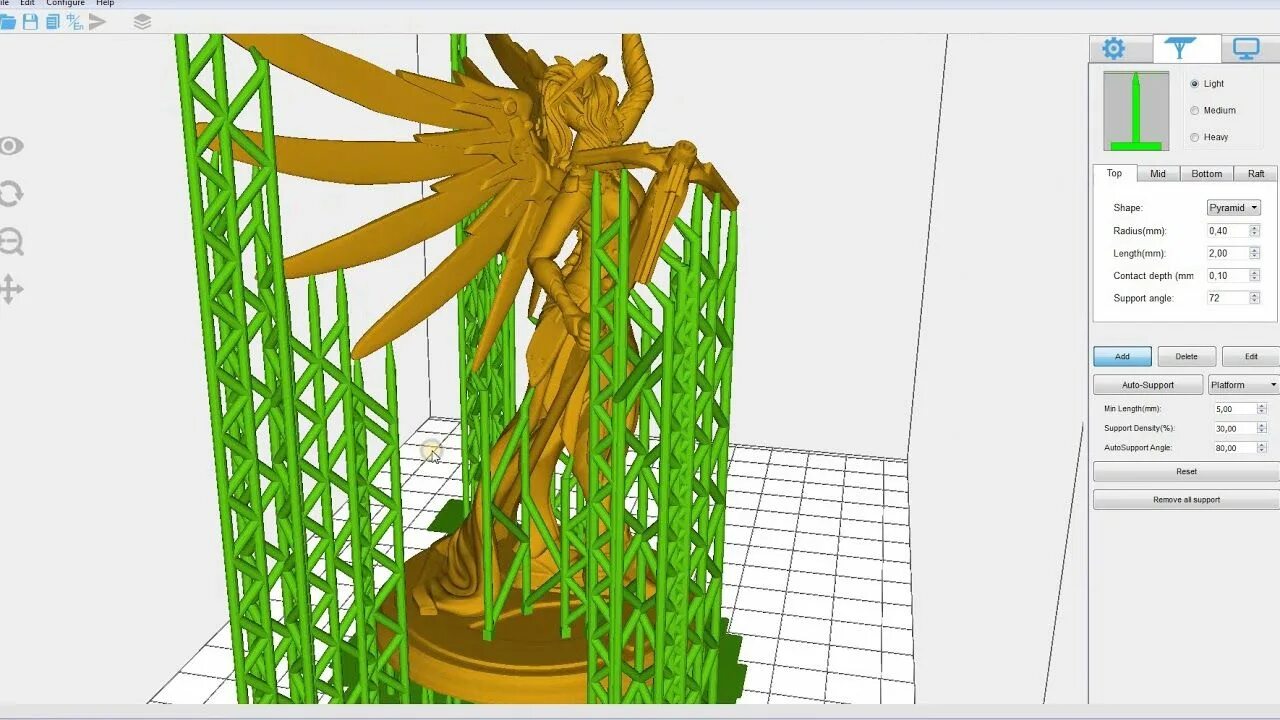This screenshot has width=1280, height=720.
Task: Open the monitor display panel tab
Action: [x=1246, y=48]
